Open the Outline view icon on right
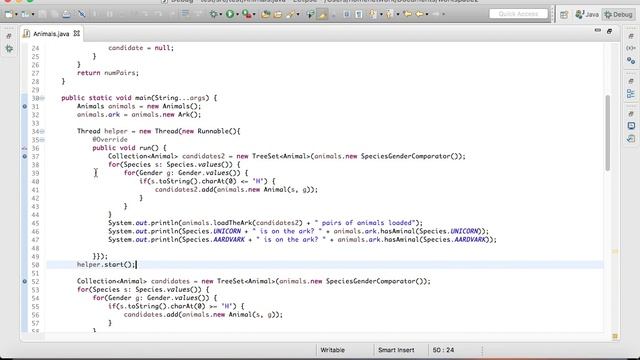The height and width of the screenshot is (360, 640). pyautogui.click(x=631, y=94)
